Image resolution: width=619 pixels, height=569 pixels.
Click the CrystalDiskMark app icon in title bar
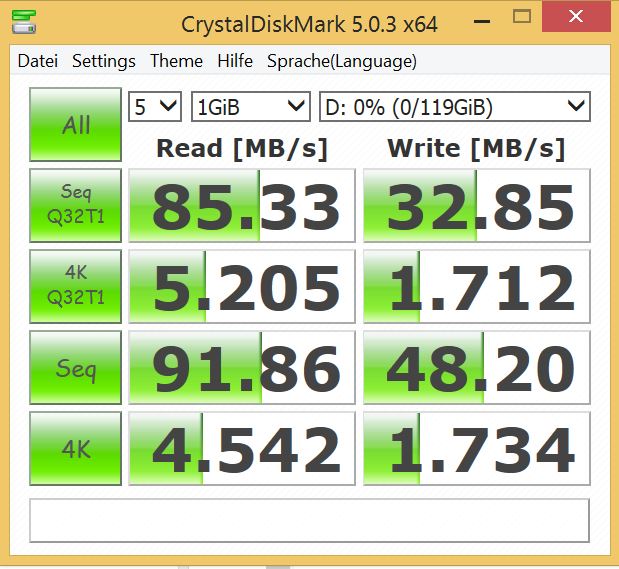25,18
